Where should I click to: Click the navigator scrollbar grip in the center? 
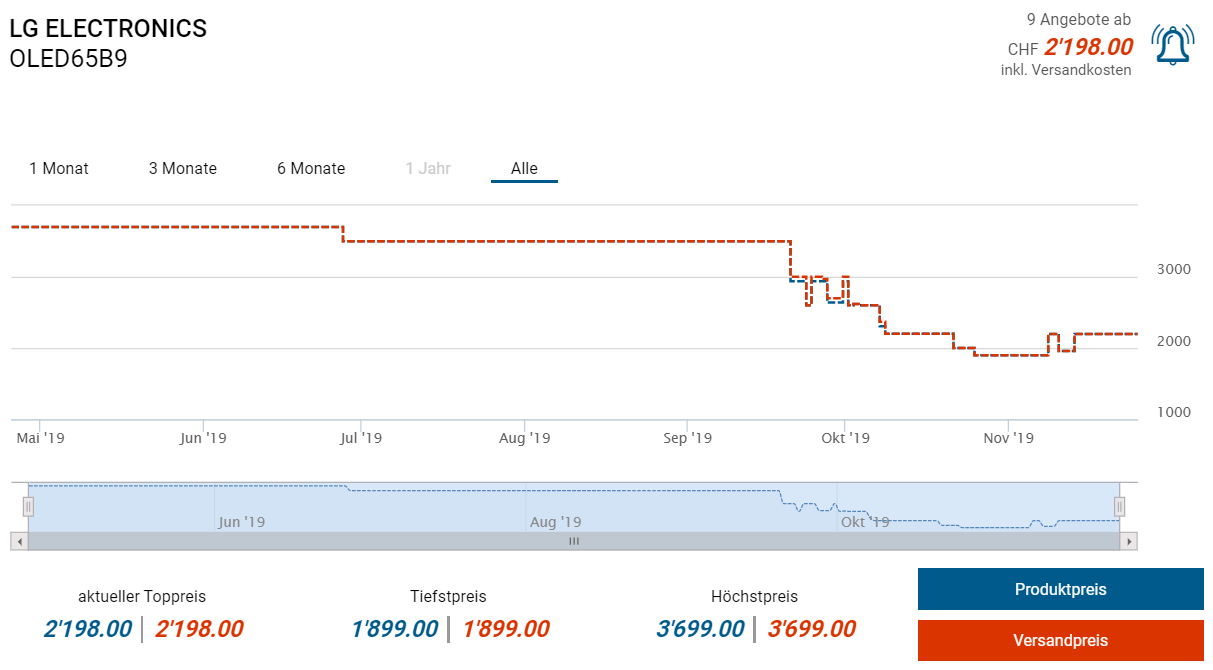point(574,541)
